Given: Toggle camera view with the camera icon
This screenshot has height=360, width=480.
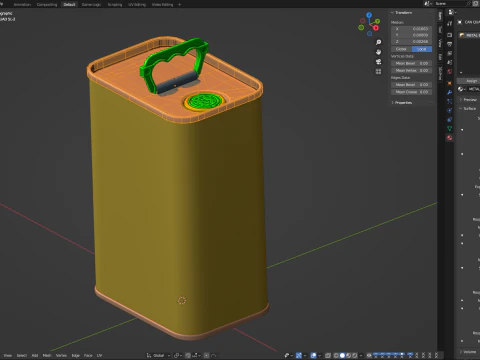Looking at the screenshot, I should click(378, 62).
